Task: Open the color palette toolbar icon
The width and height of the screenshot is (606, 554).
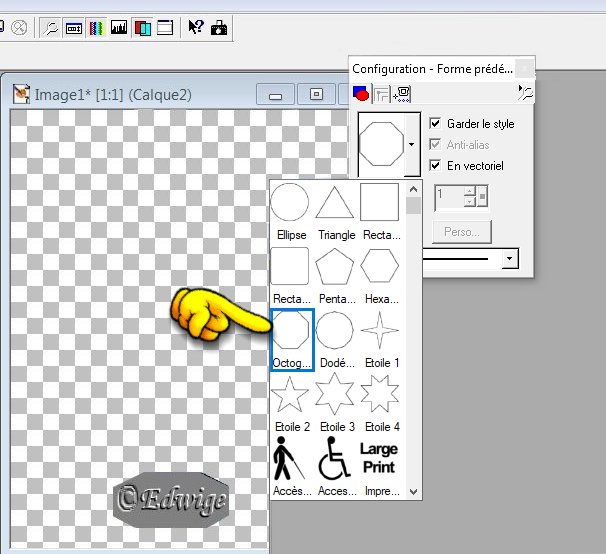Action: (96, 28)
